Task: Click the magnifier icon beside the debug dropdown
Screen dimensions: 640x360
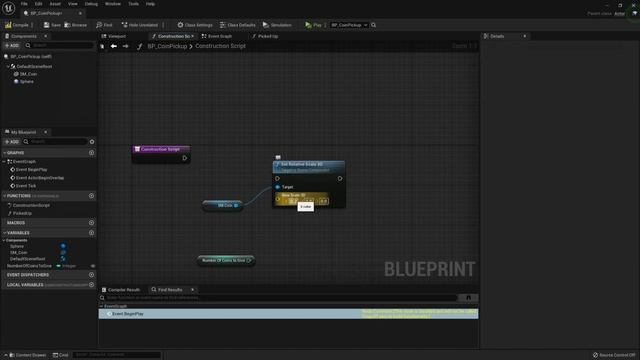Action: pyautogui.click(x=373, y=25)
